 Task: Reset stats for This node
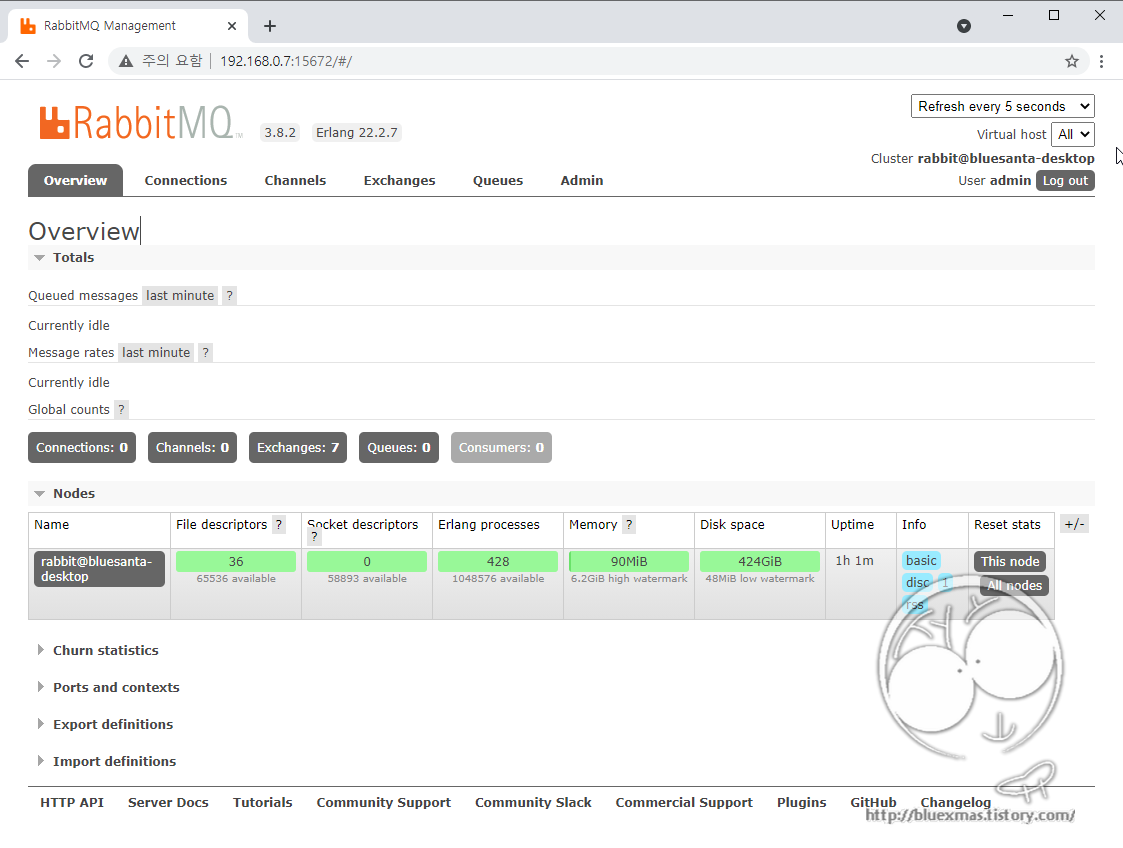1010,562
